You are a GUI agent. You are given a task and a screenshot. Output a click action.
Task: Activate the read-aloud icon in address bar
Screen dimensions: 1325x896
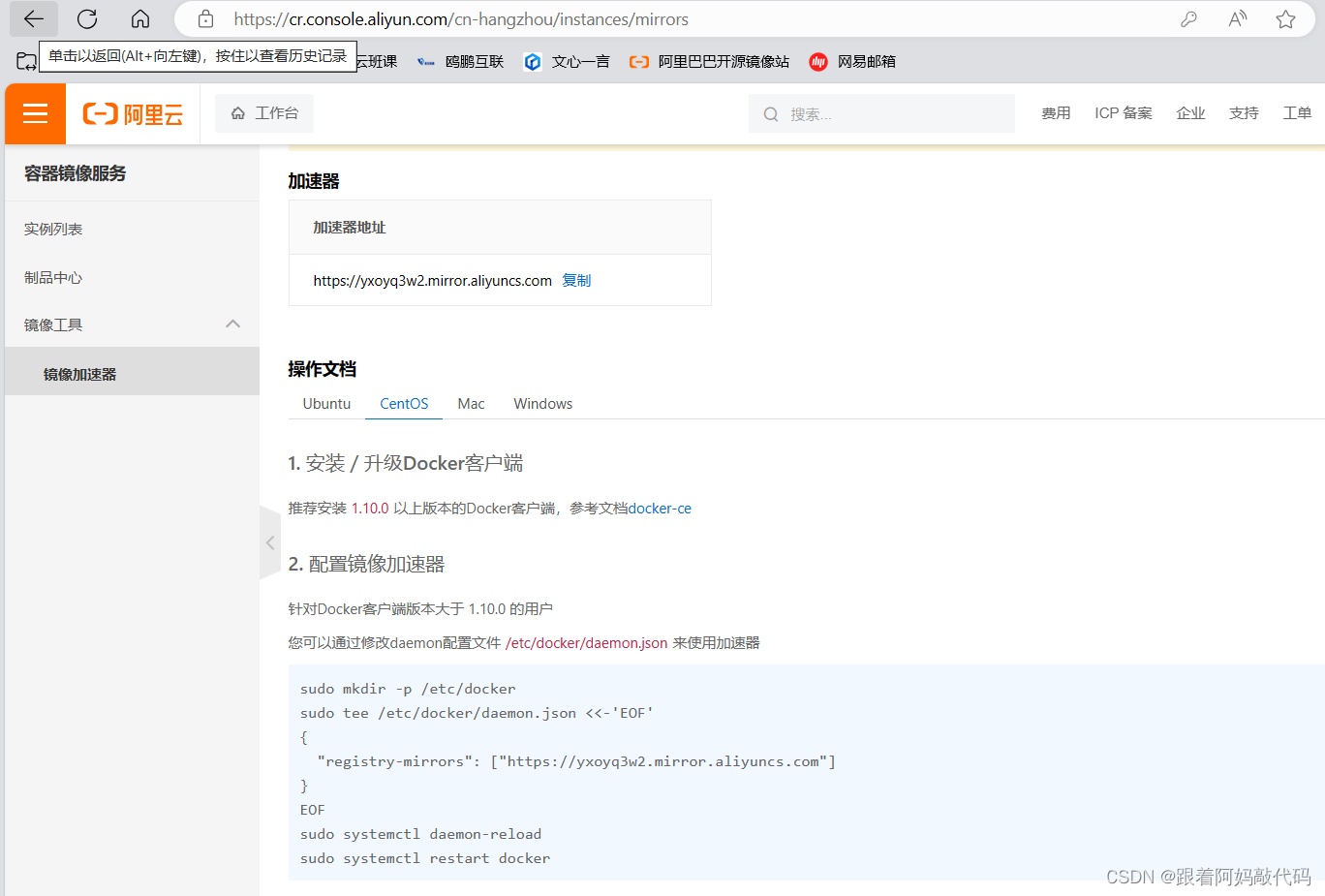tap(1237, 18)
